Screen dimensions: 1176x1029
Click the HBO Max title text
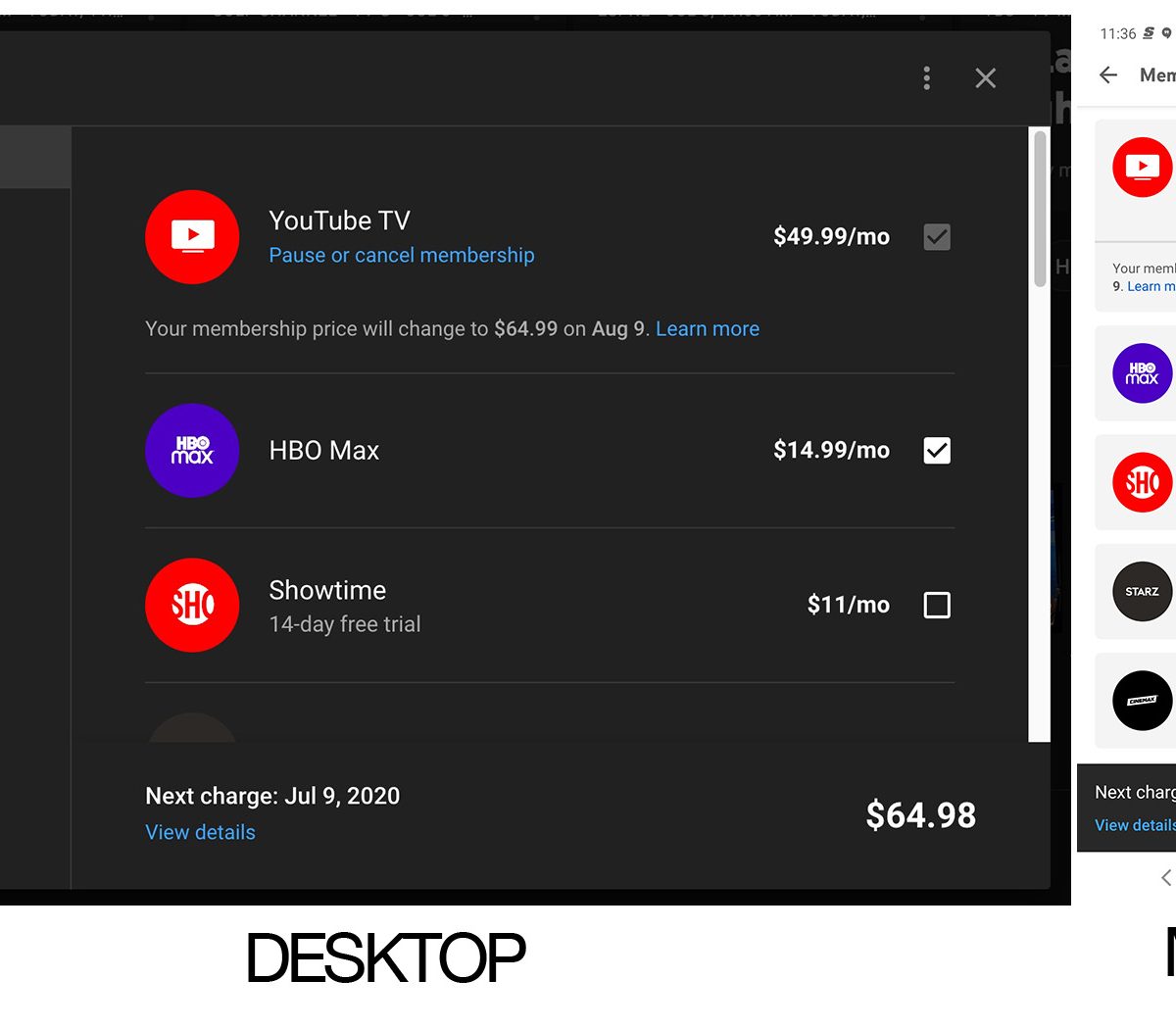(324, 451)
